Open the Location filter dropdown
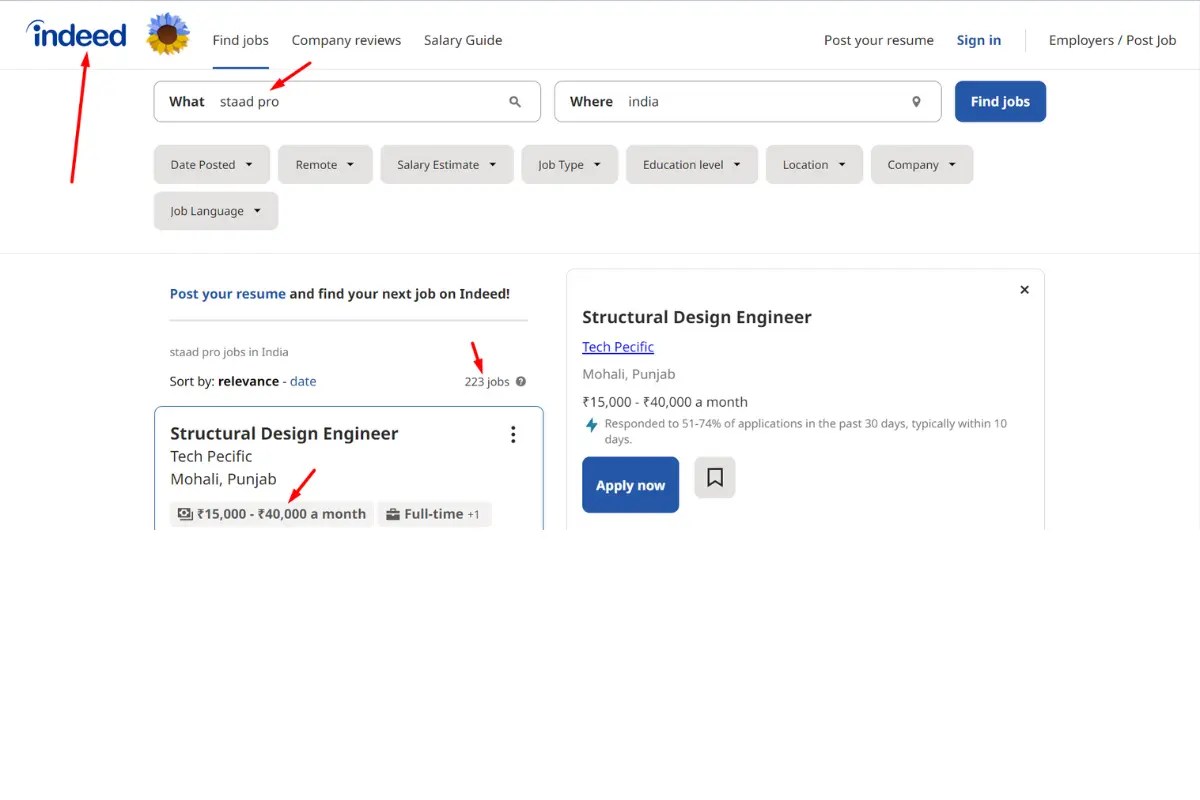The width and height of the screenshot is (1200, 800). point(814,165)
